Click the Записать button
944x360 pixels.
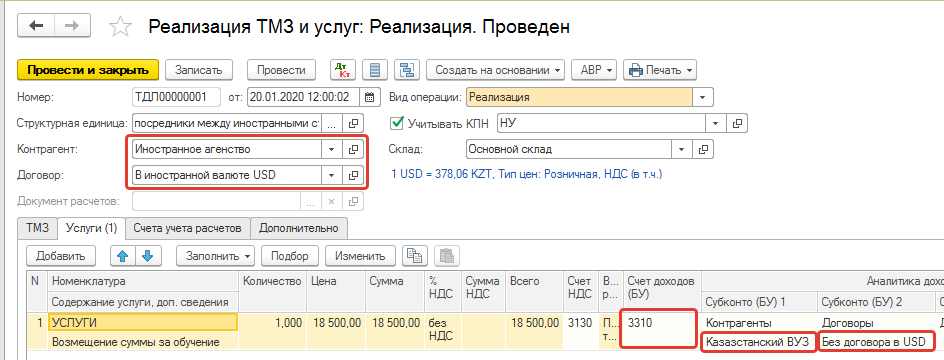[199, 70]
